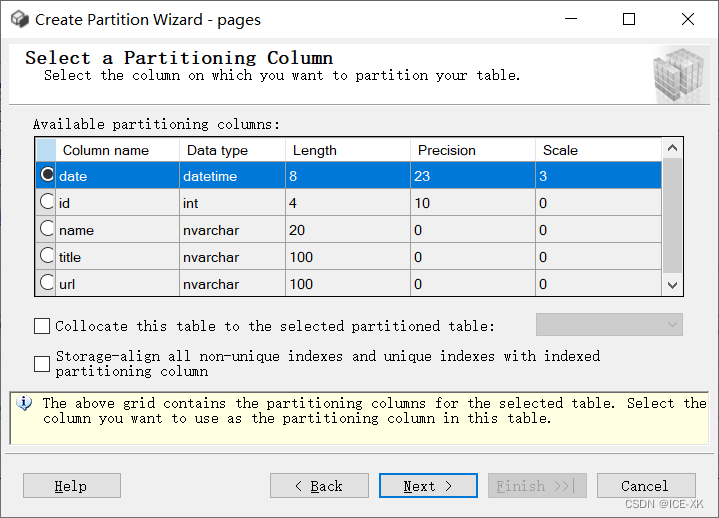The width and height of the screenshot is (719, 518).
Task: Select the date column radio button
Action: point(47,175)
